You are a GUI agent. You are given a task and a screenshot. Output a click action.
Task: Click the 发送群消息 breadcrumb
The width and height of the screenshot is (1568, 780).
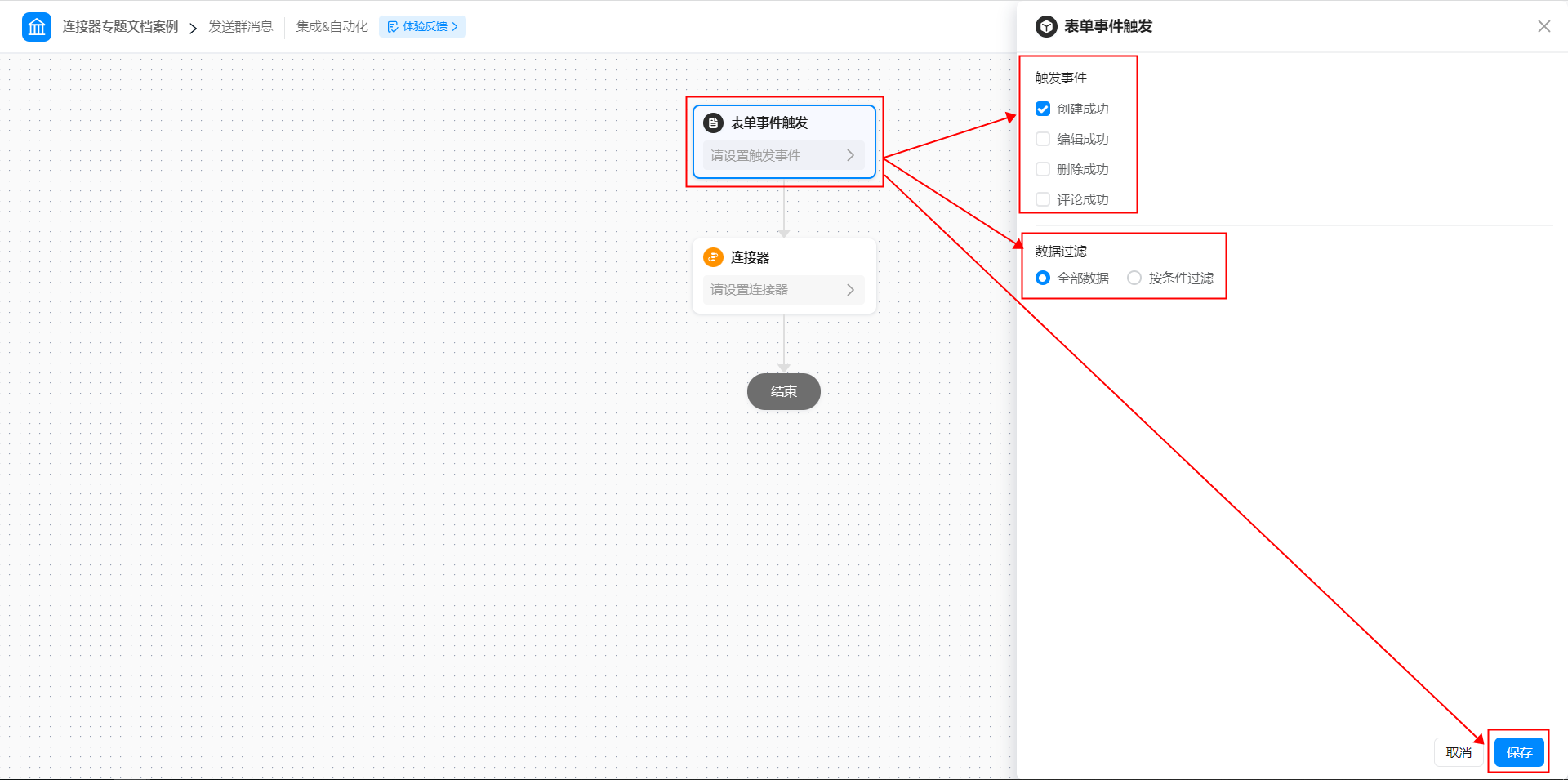coord(241,27)
